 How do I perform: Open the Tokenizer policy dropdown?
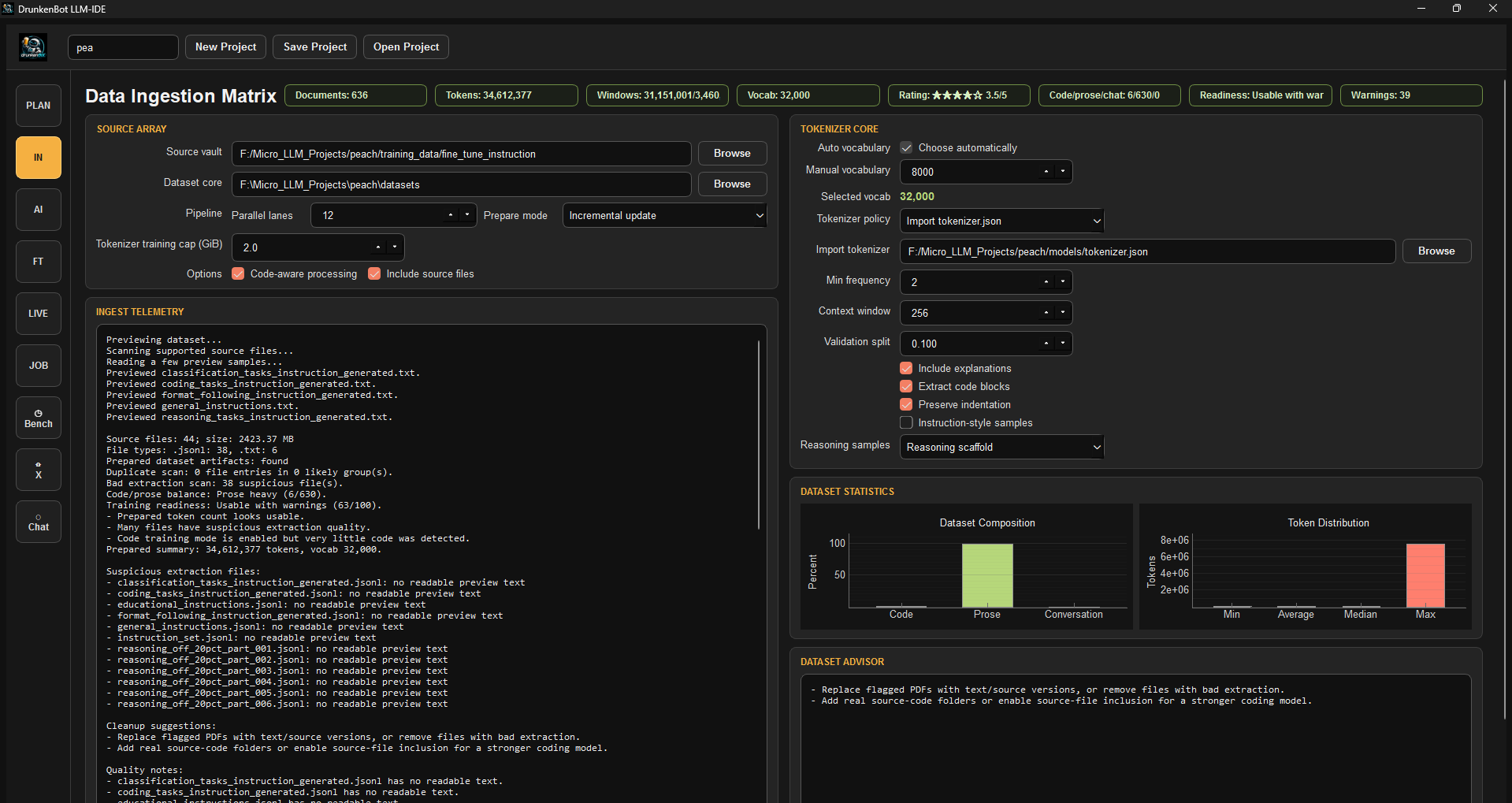coord(1001,221)
